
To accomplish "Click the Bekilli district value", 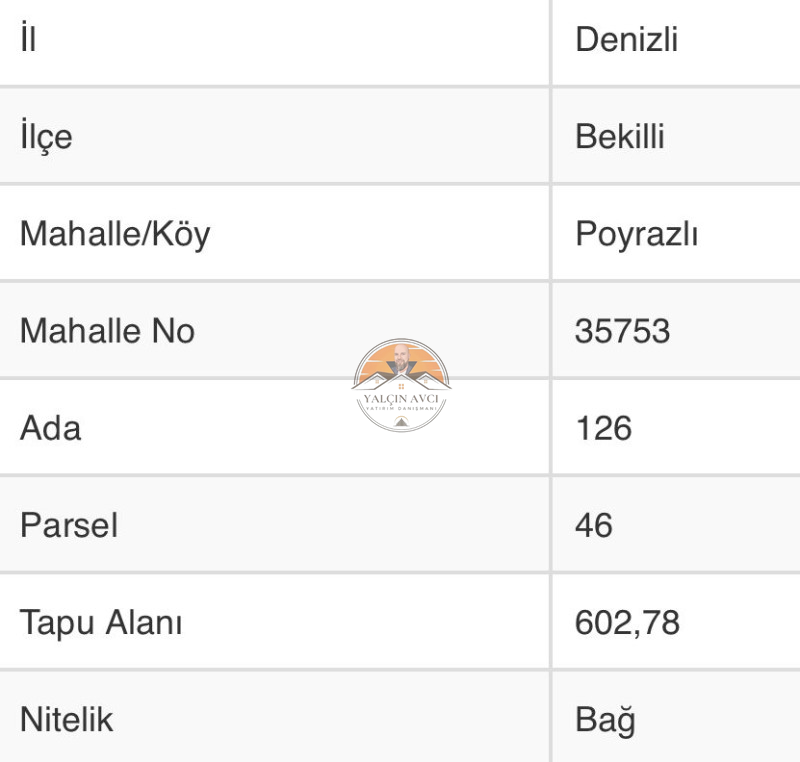I will [620, 137].
